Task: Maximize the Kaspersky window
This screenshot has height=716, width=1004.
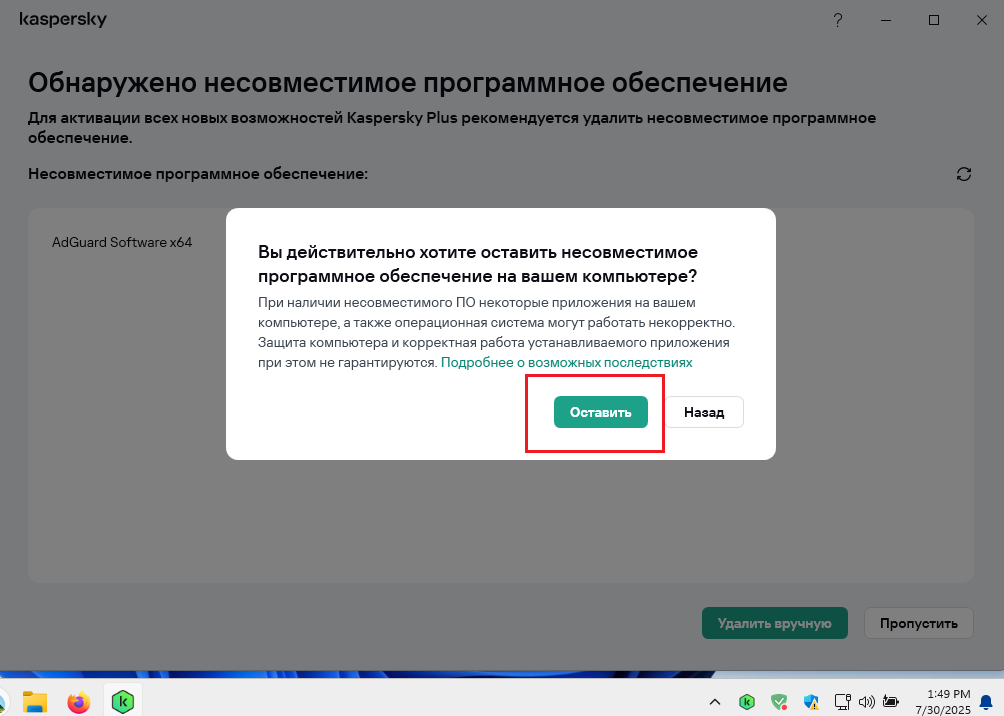Action: point(934,20)
